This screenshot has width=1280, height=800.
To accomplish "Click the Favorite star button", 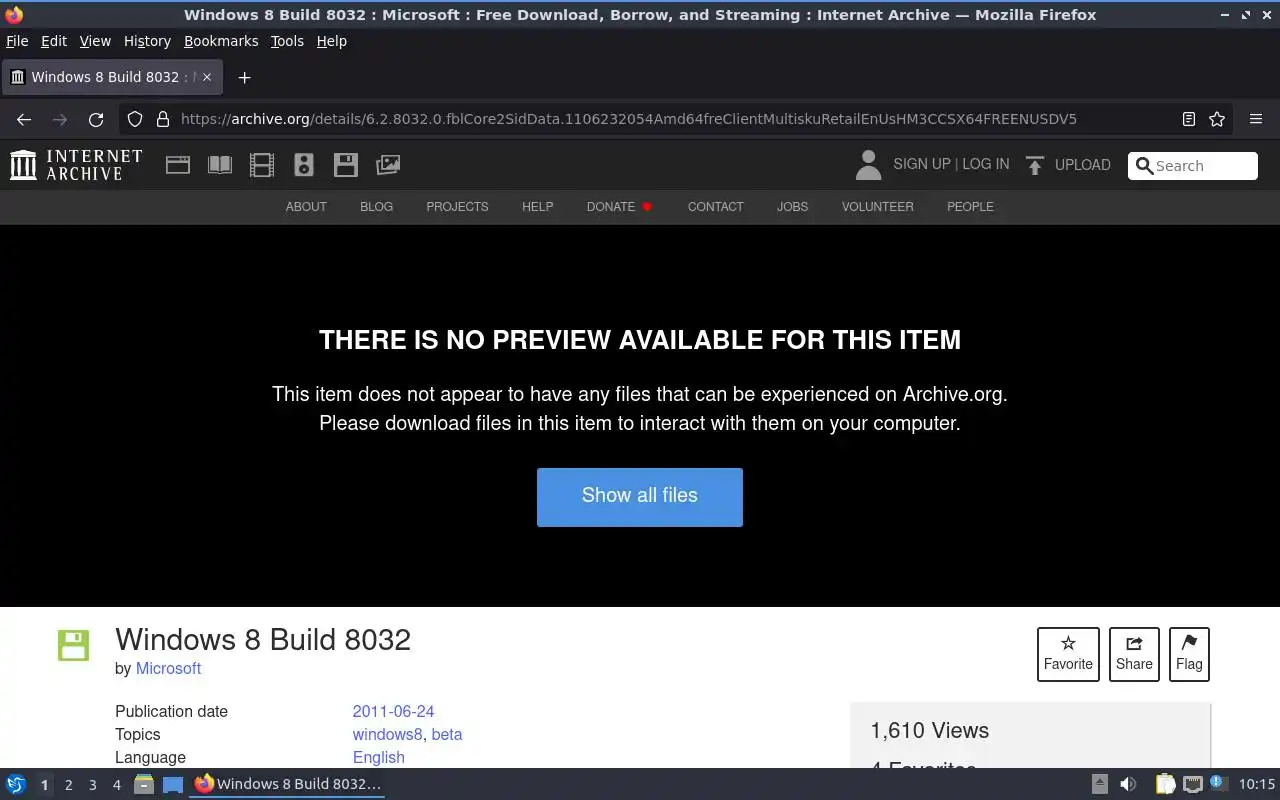I will pyautogui.click(x=1068, y=654).
